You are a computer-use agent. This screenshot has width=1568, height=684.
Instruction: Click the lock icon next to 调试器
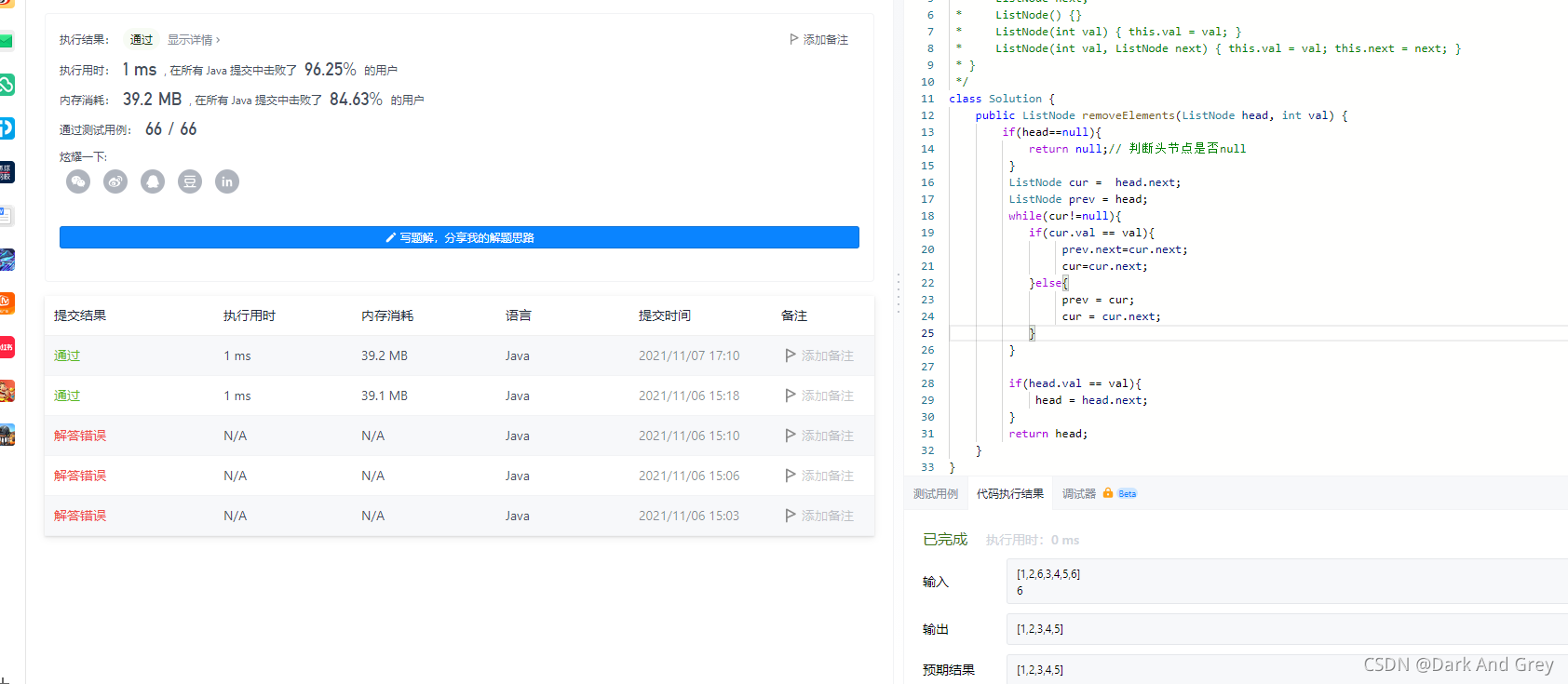(x=1108, y=493)
